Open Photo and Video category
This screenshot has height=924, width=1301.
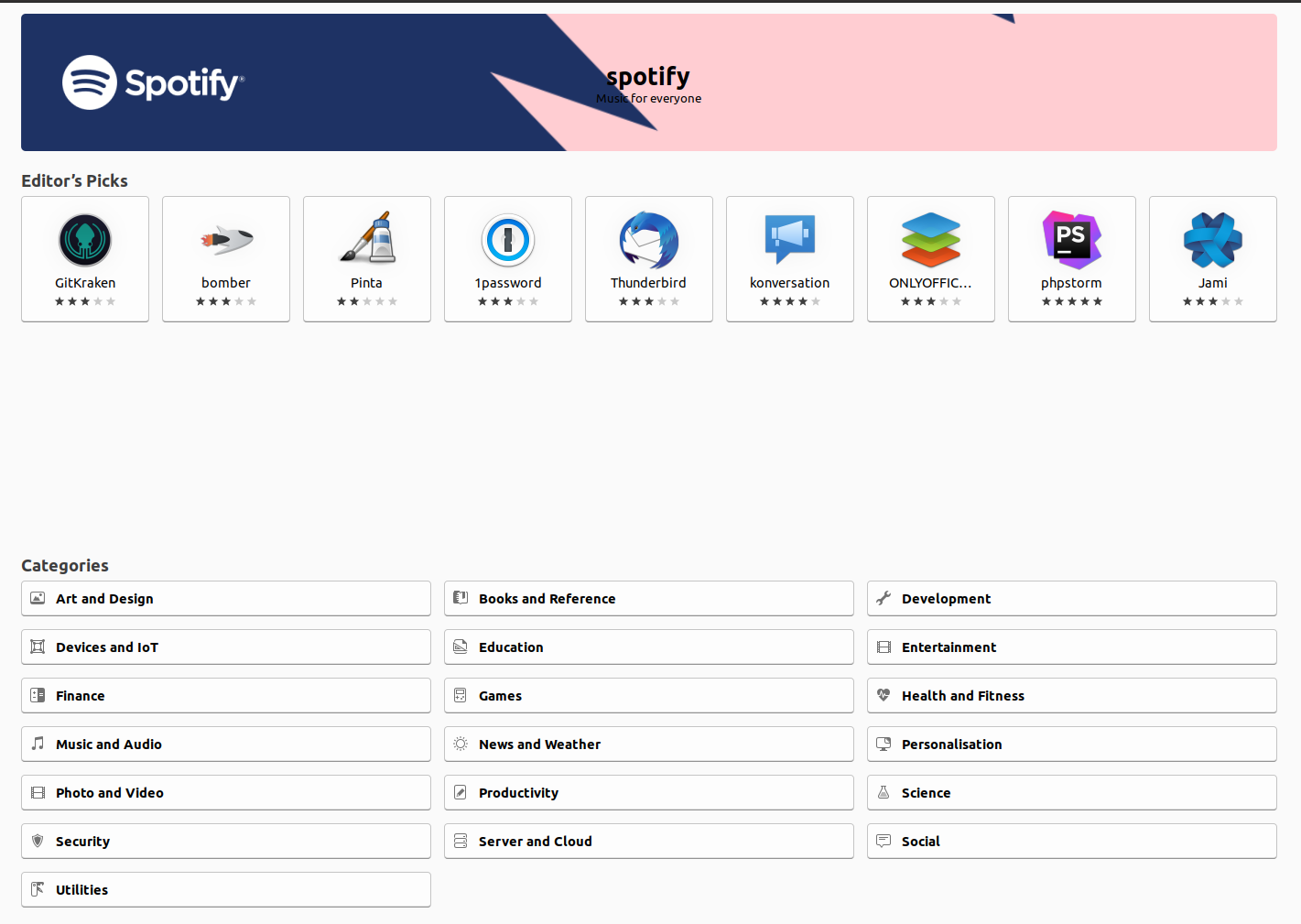226,792
